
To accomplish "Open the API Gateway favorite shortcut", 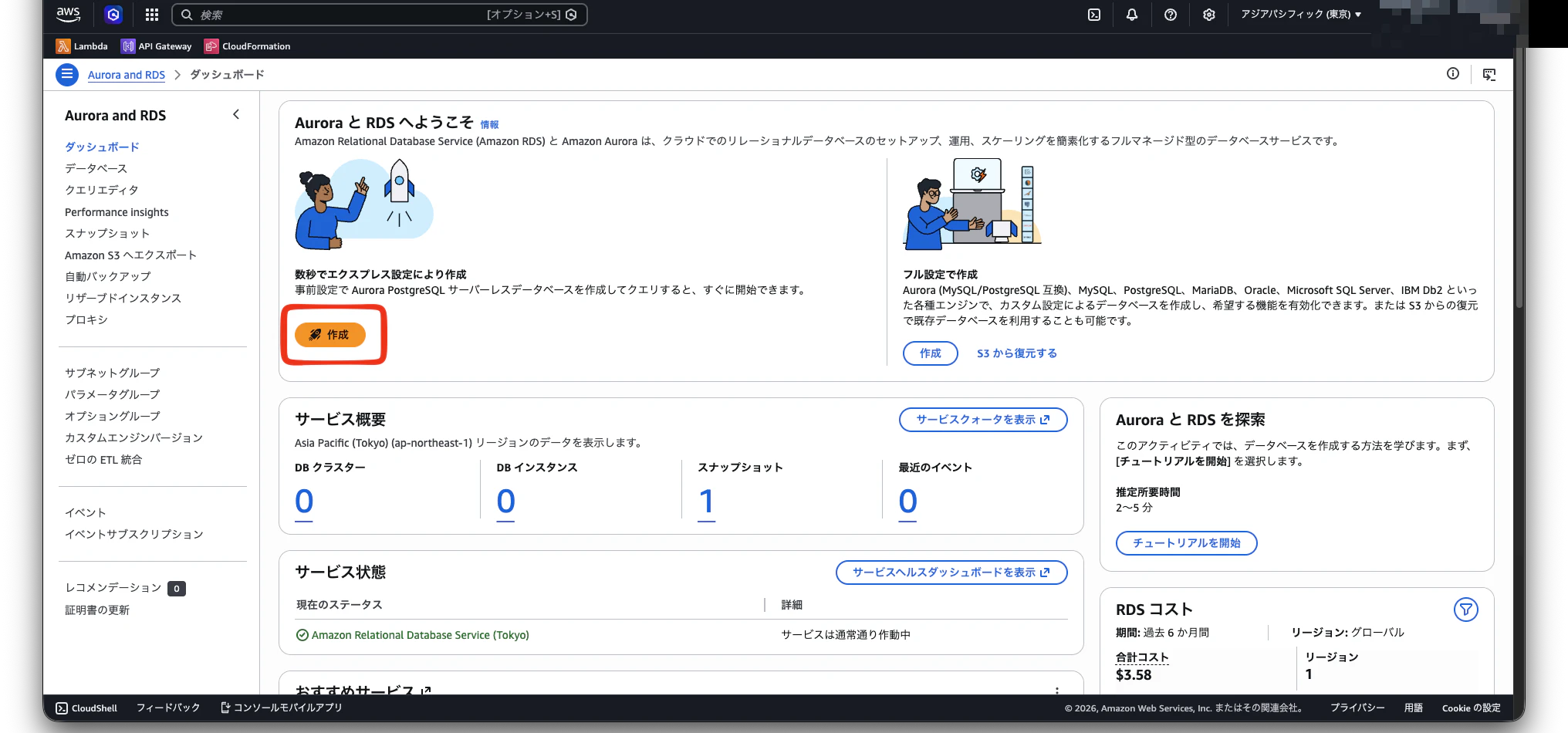I will point(157,46).
